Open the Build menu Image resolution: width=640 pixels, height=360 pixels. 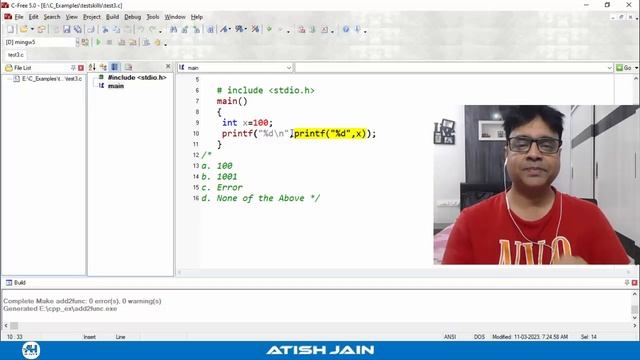[112, 17]
